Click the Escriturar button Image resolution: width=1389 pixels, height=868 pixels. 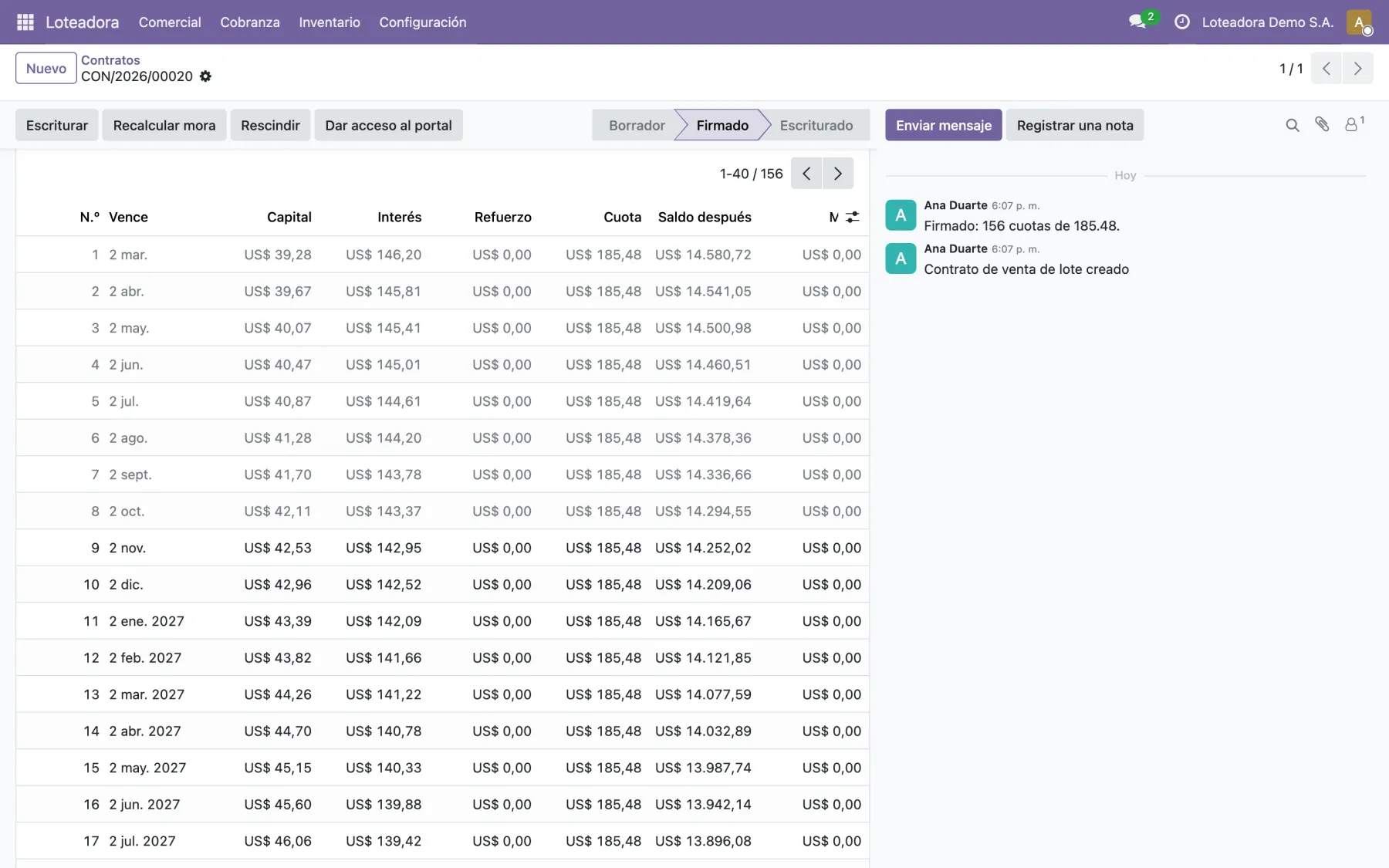[57, 125]
